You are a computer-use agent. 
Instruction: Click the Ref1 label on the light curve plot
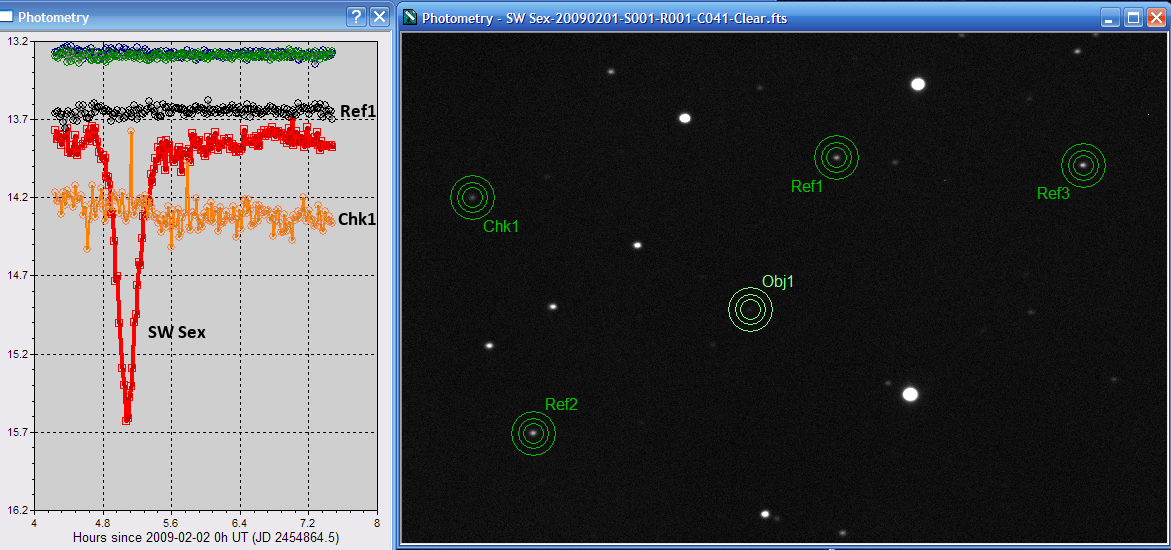click(x=357, y=111)
